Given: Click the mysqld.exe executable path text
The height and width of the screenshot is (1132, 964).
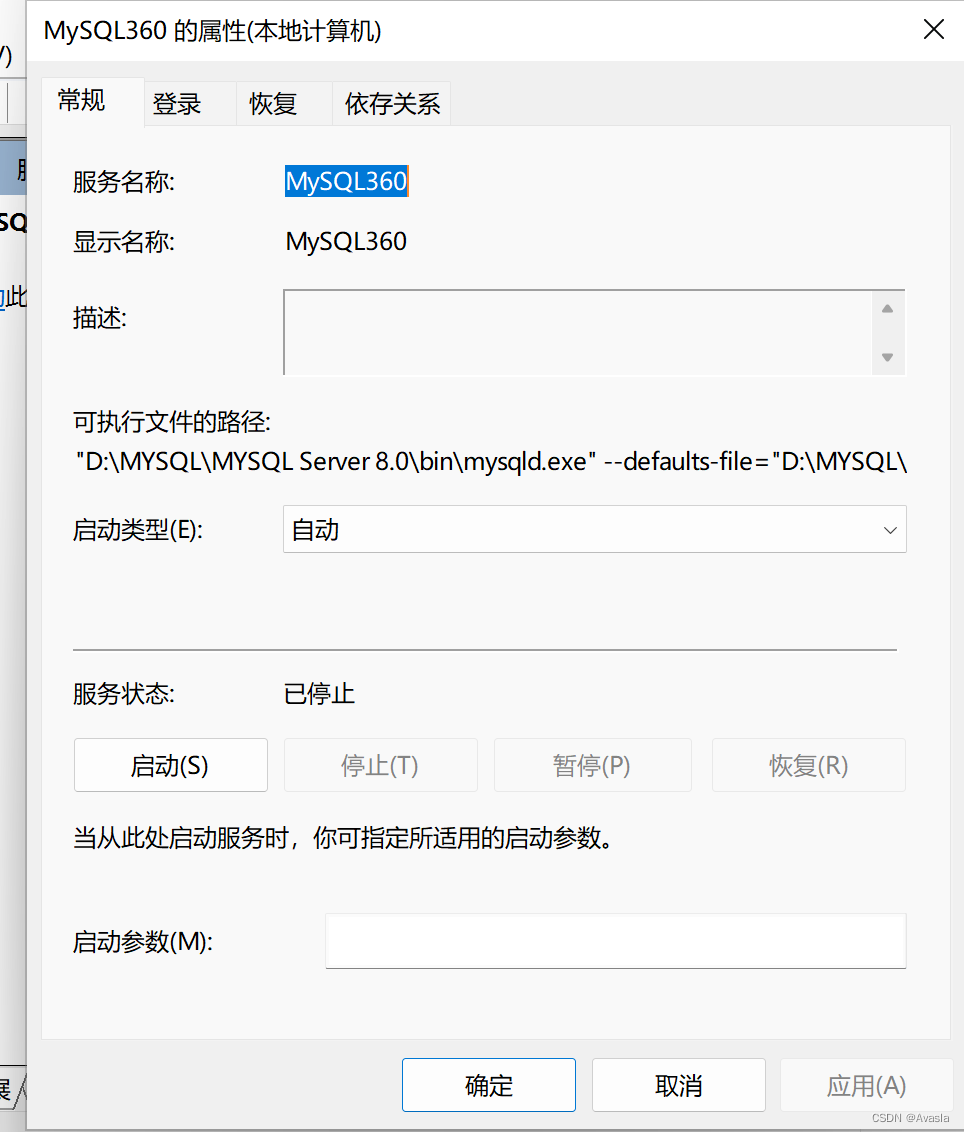Looking at the screenshot, I should click(491, 461).
